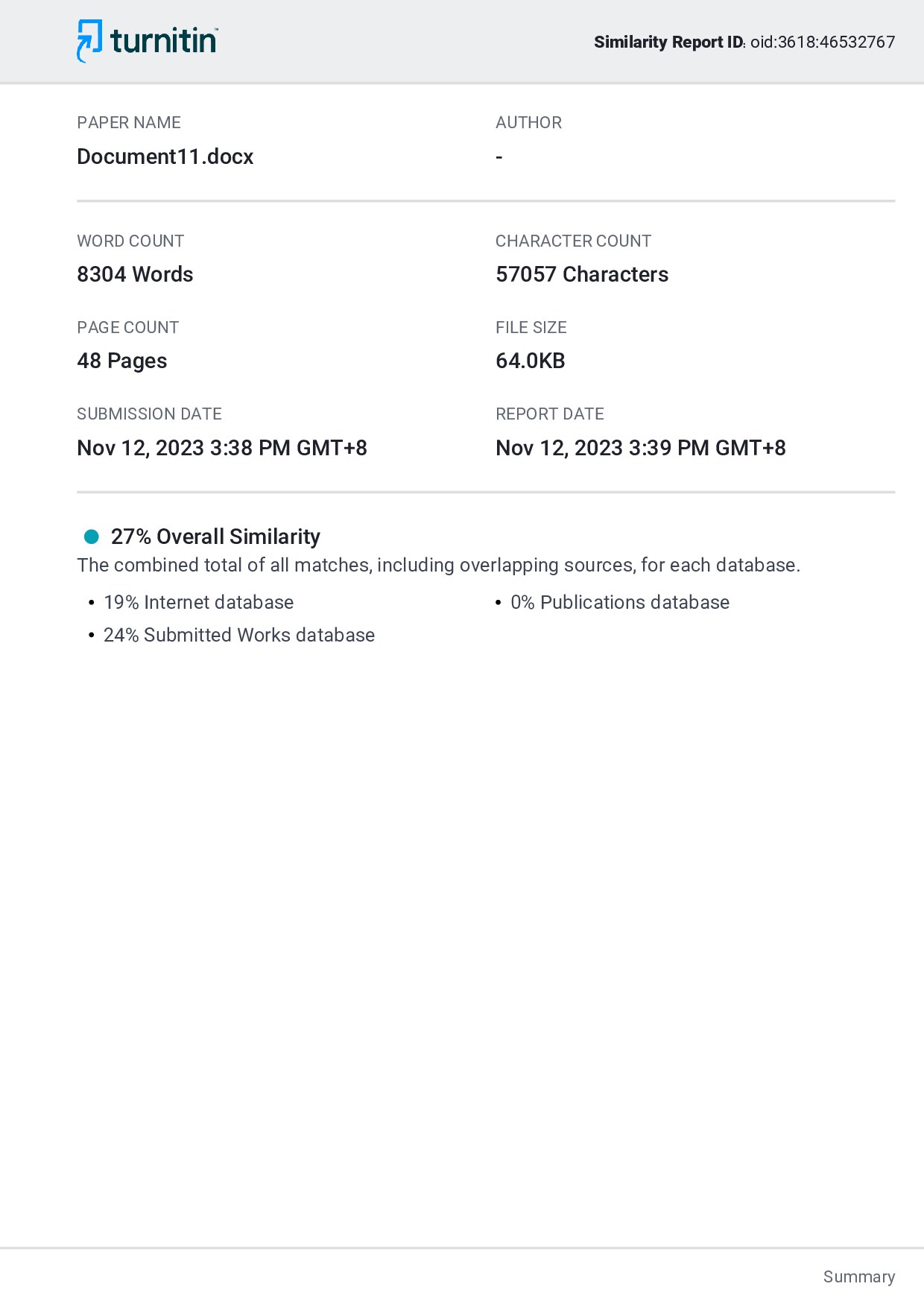Select the 57057 Characters value
Viewport: 924px width, 1307px height.
pos(582,274)
